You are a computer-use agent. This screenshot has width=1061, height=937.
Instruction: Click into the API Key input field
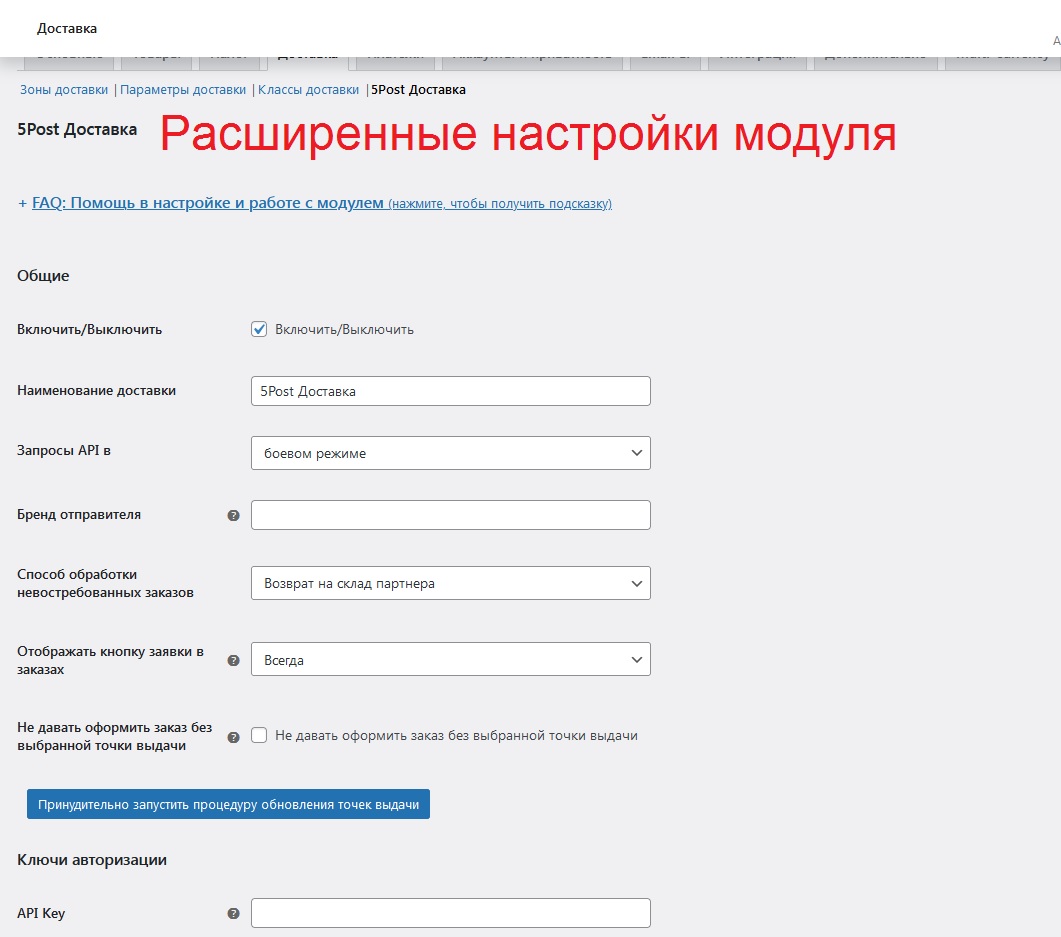450,913
